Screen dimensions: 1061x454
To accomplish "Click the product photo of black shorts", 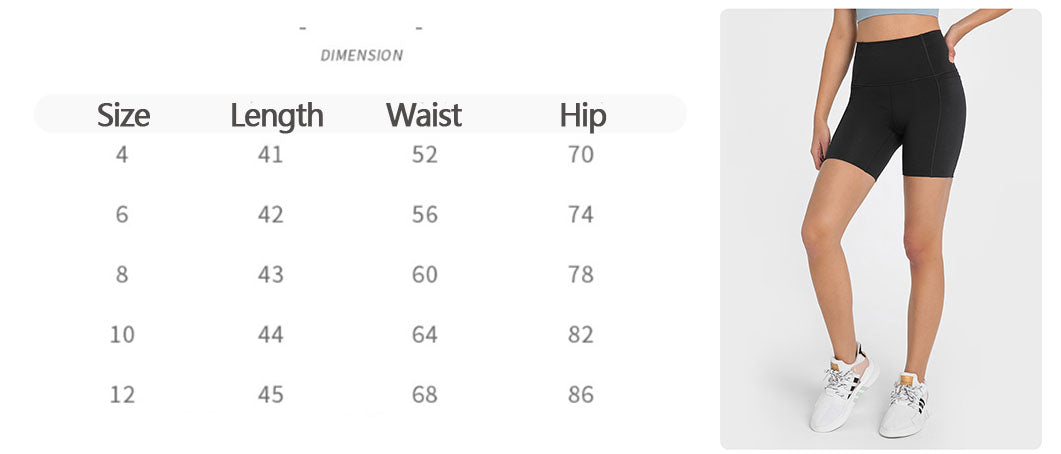I will pos(880,228).
